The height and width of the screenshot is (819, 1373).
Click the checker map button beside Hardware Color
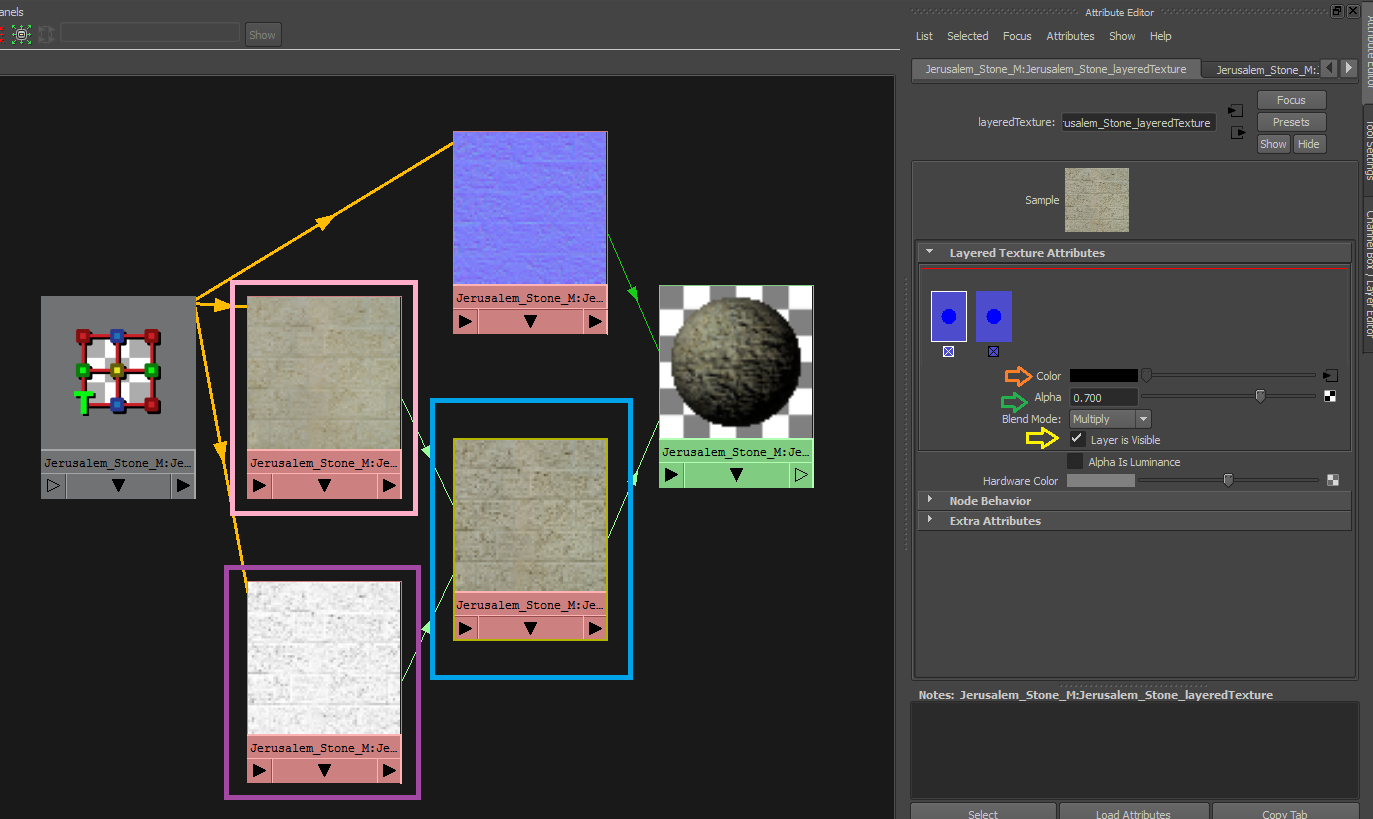coord(1332,480)
